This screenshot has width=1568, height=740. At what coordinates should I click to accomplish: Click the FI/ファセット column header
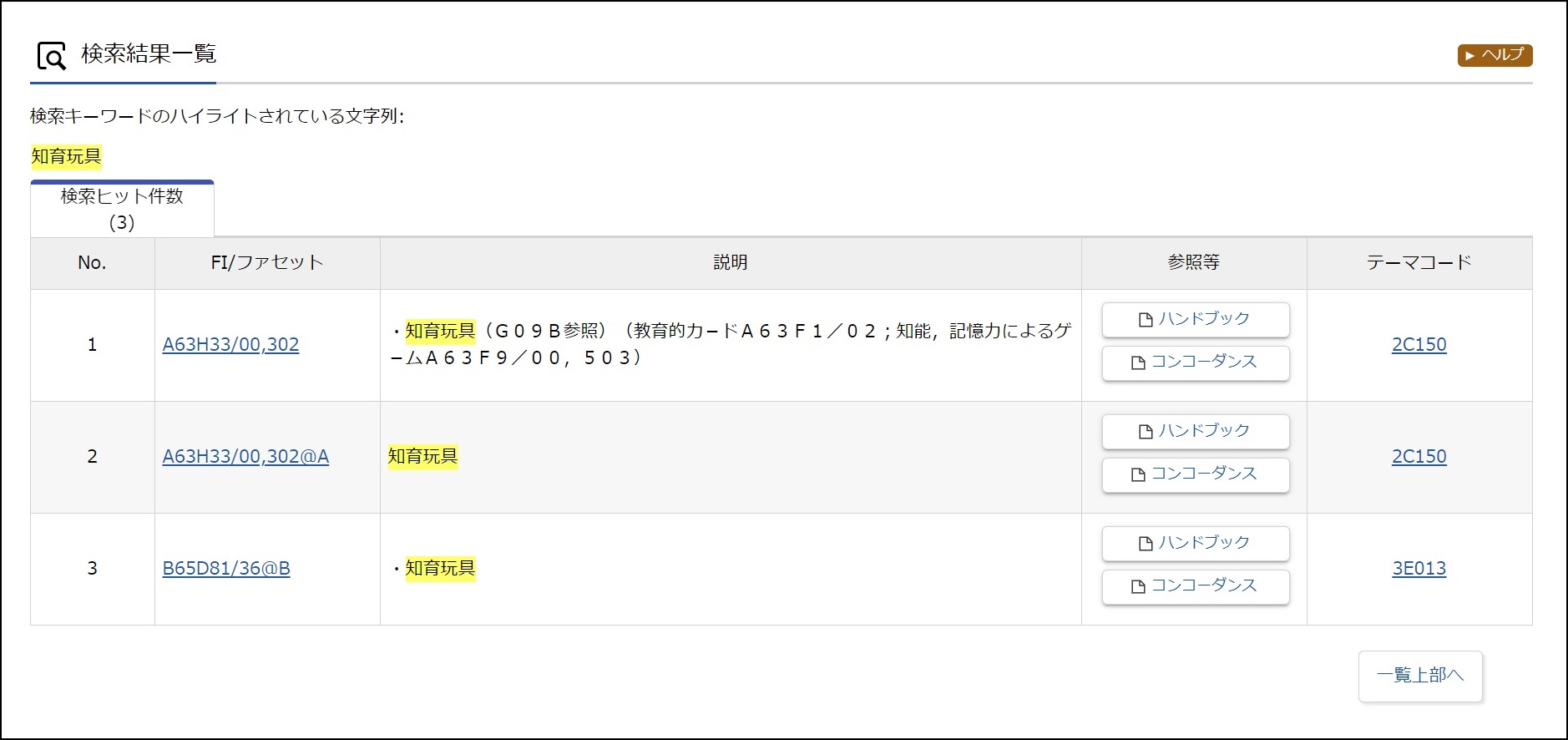(267, 263)
